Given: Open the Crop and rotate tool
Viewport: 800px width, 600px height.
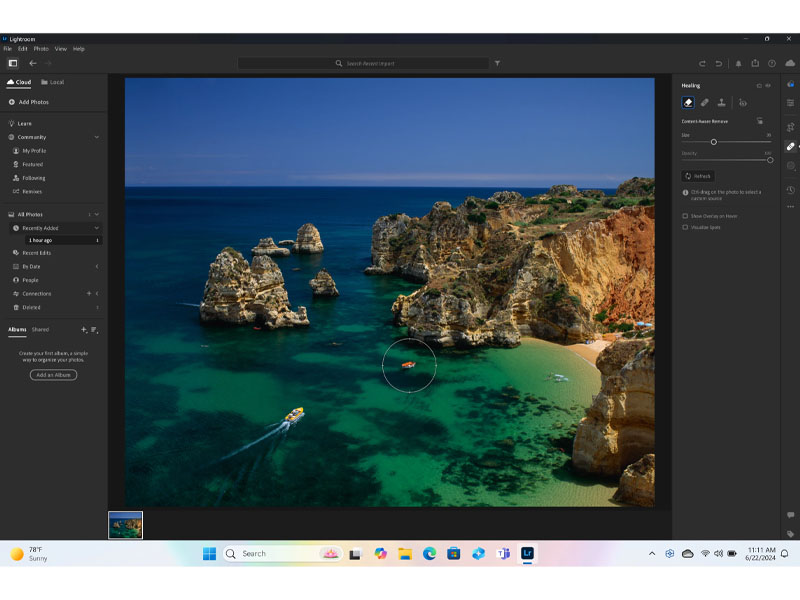Looking at the screenshot, I should pos(790,127).
